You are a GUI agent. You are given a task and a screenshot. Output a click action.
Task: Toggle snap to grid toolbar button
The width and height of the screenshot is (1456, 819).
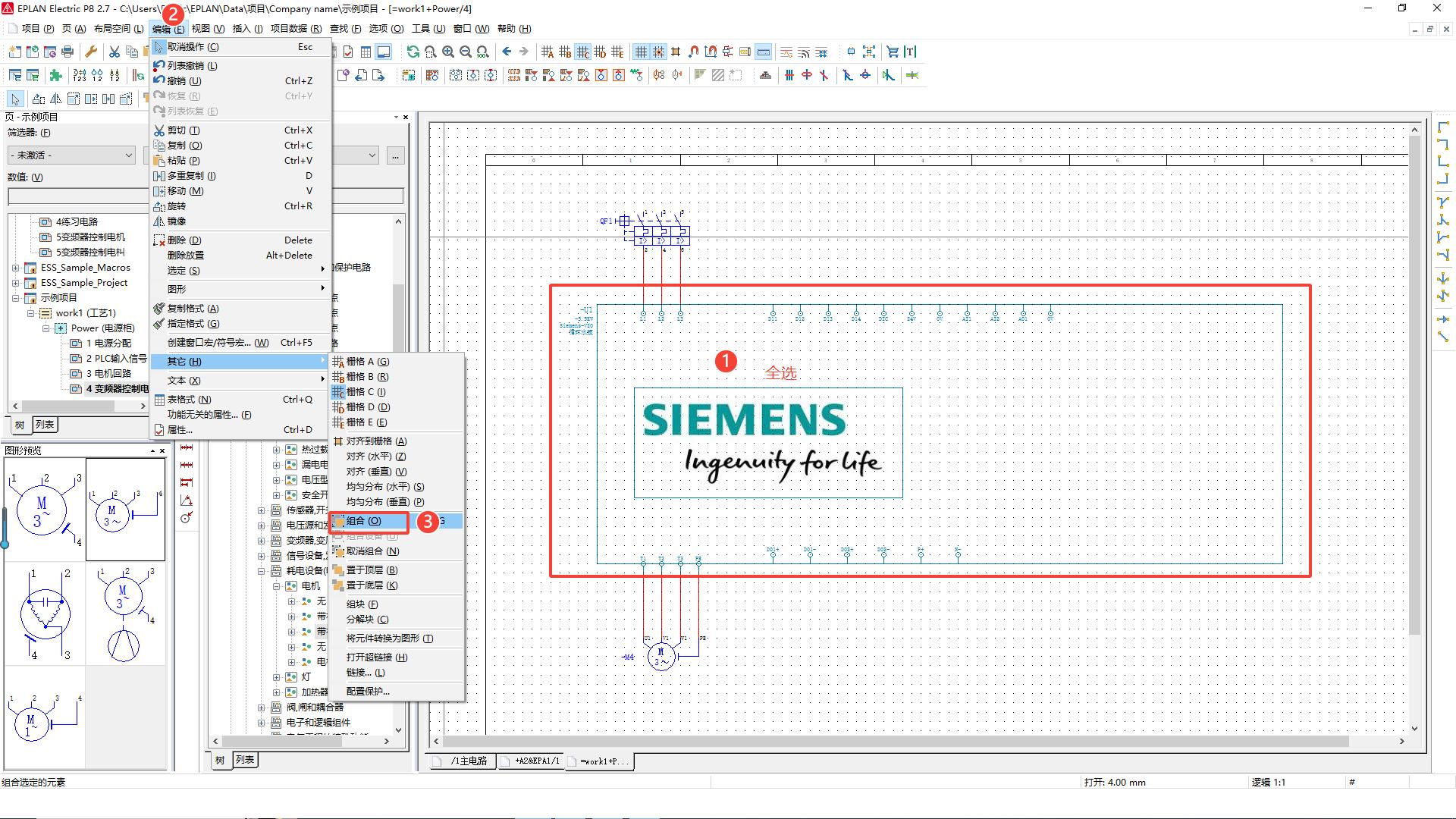658,52
